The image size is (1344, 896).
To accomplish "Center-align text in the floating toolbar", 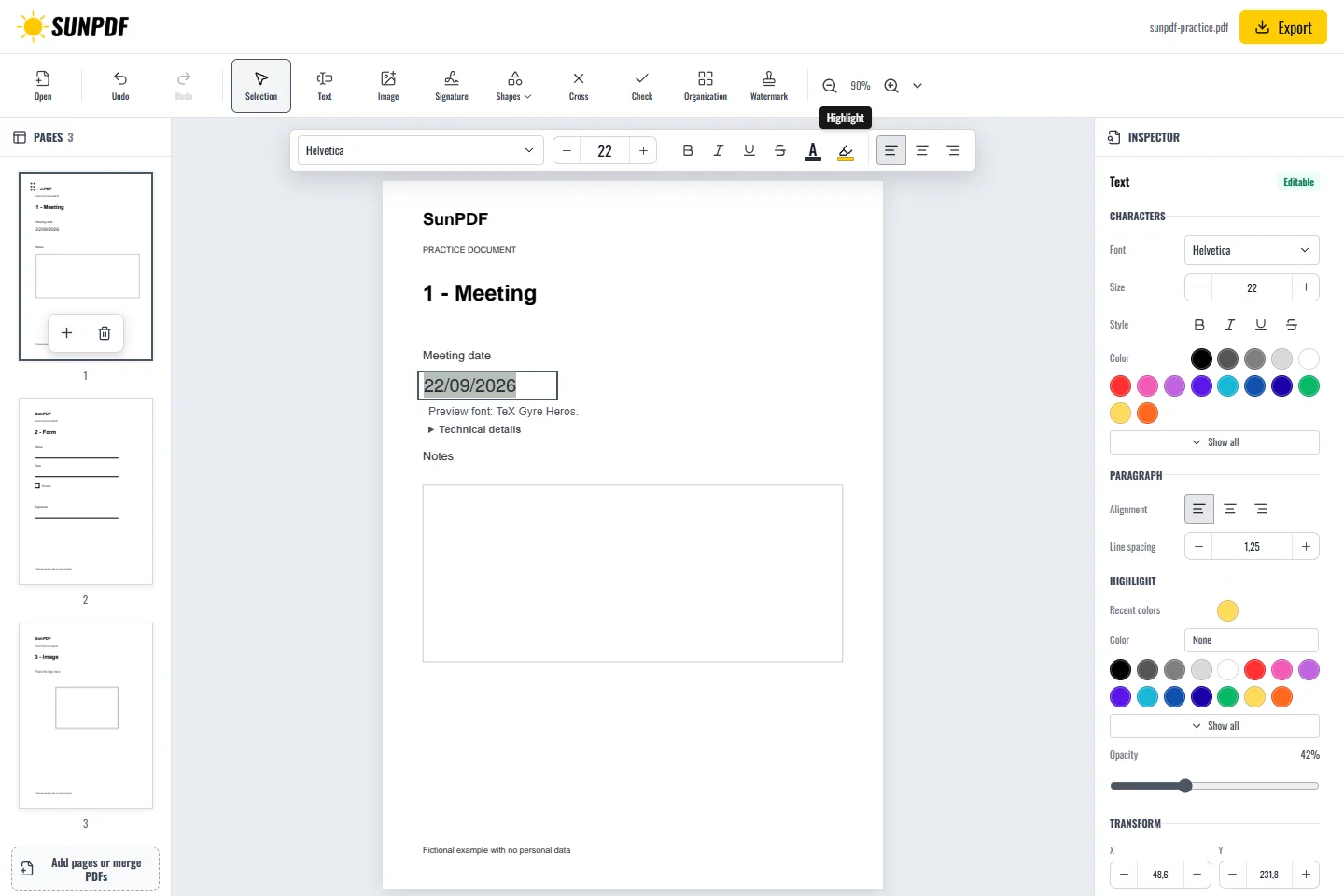I will coord(922,150).
